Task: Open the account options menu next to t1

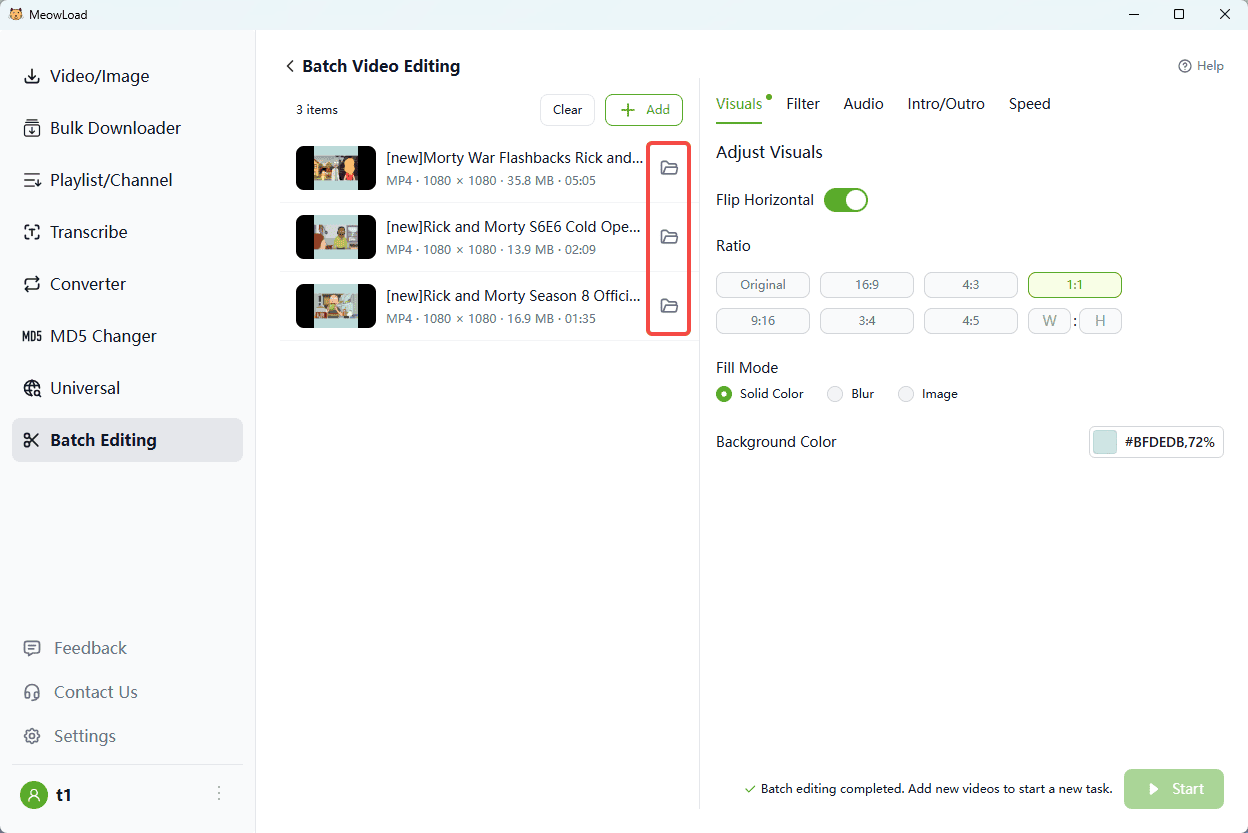Action: click(219, 794)
